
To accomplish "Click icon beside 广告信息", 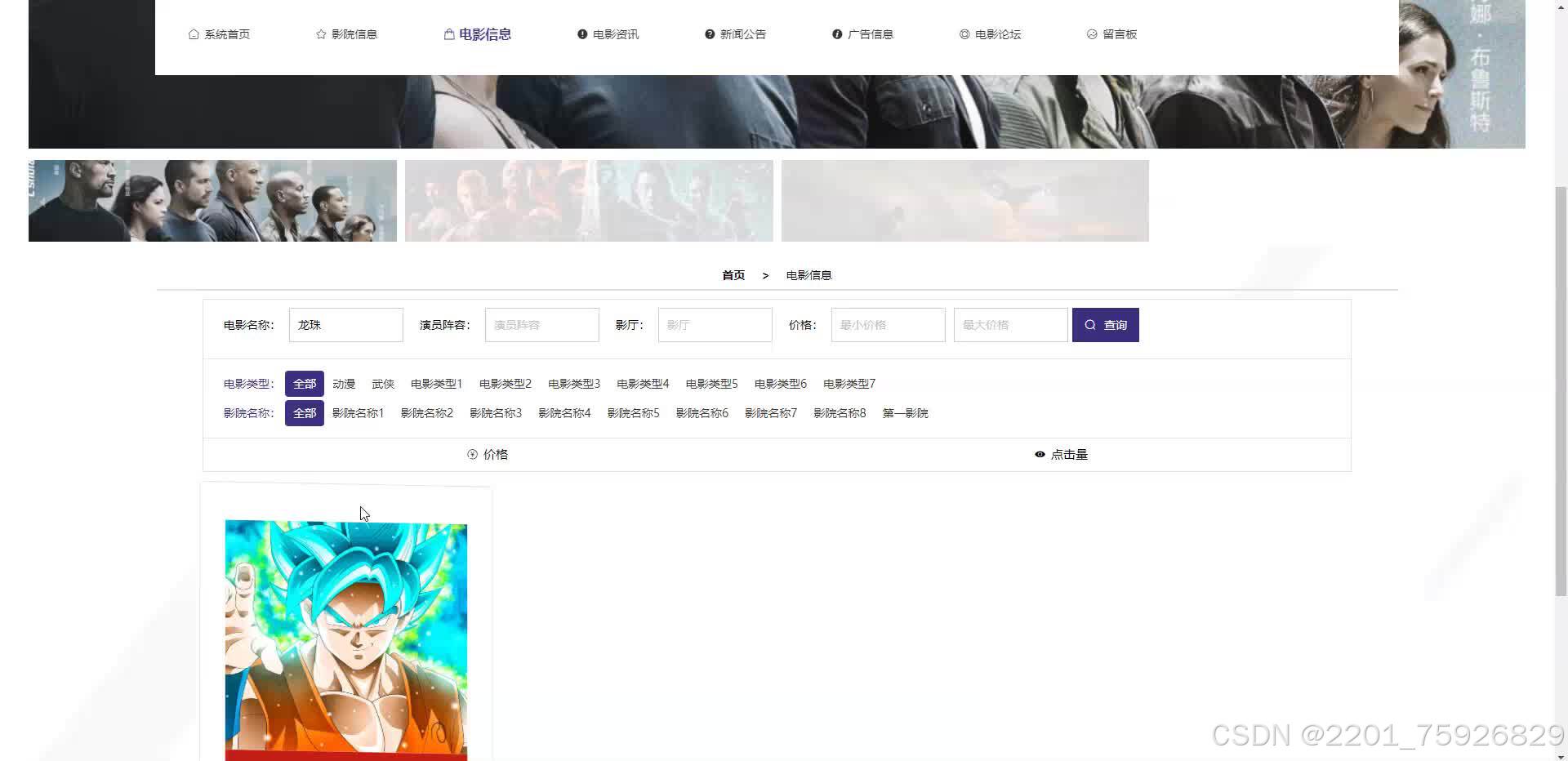I will click(837, 34).
